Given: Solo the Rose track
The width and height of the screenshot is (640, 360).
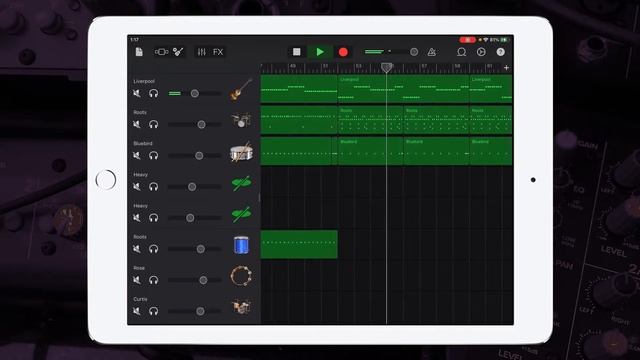Looking at the screenshot, I should click(x=153, y=280).
